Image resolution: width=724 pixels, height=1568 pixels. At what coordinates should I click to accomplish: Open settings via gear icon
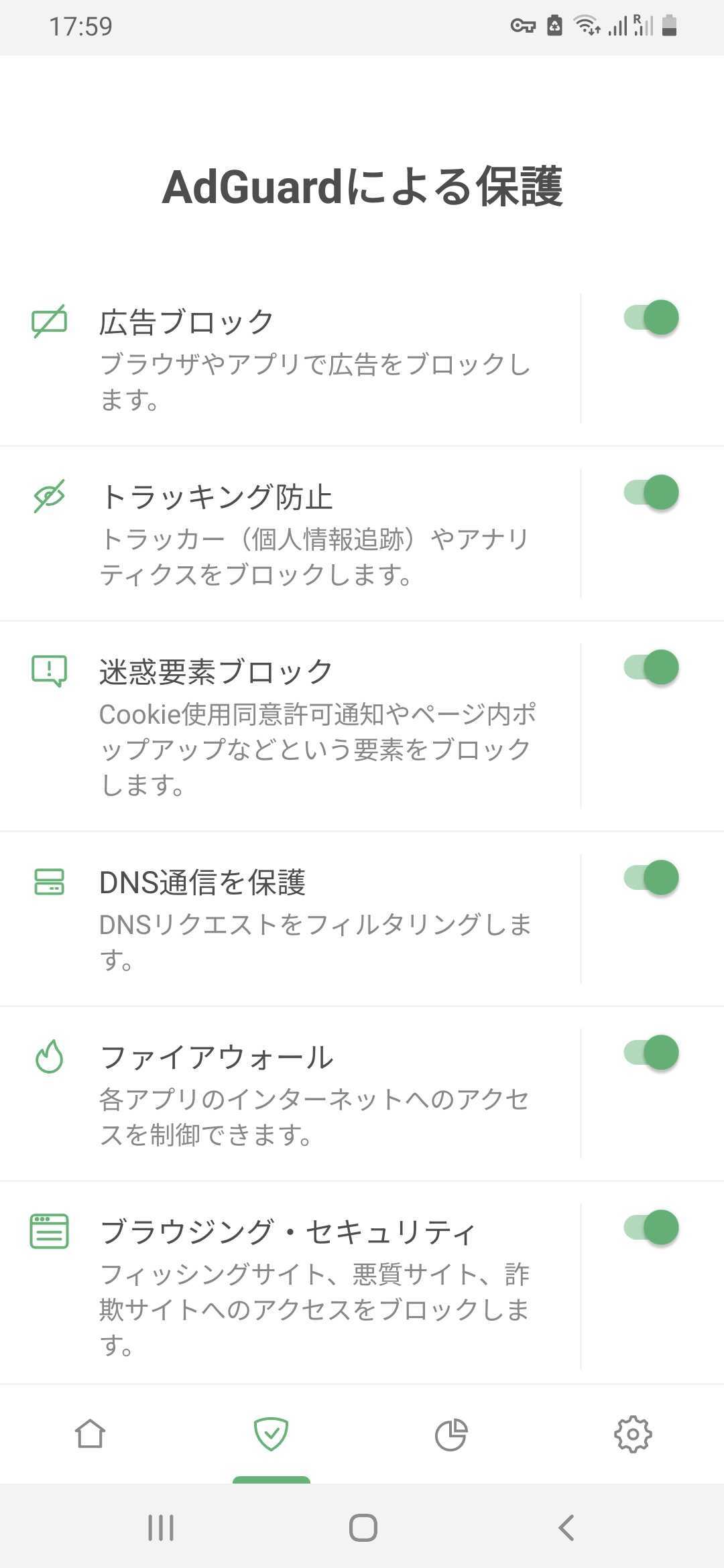(633, 1435)
